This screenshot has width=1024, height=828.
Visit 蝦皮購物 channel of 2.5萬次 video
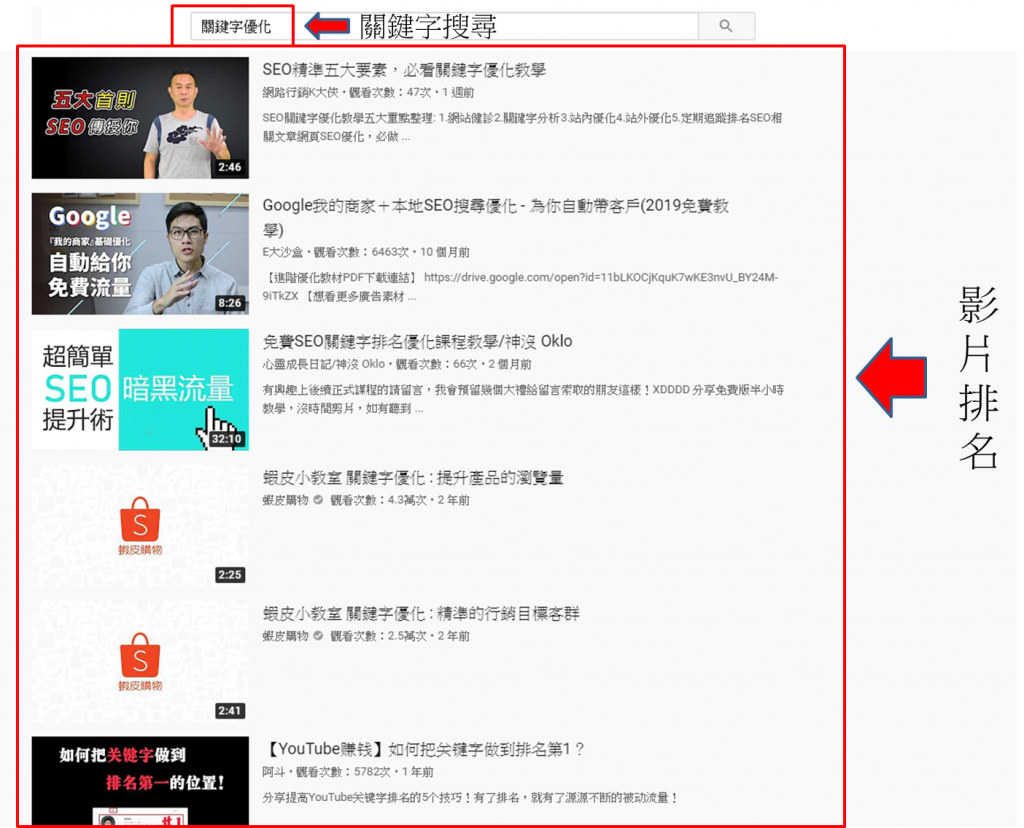coord(285,636)
